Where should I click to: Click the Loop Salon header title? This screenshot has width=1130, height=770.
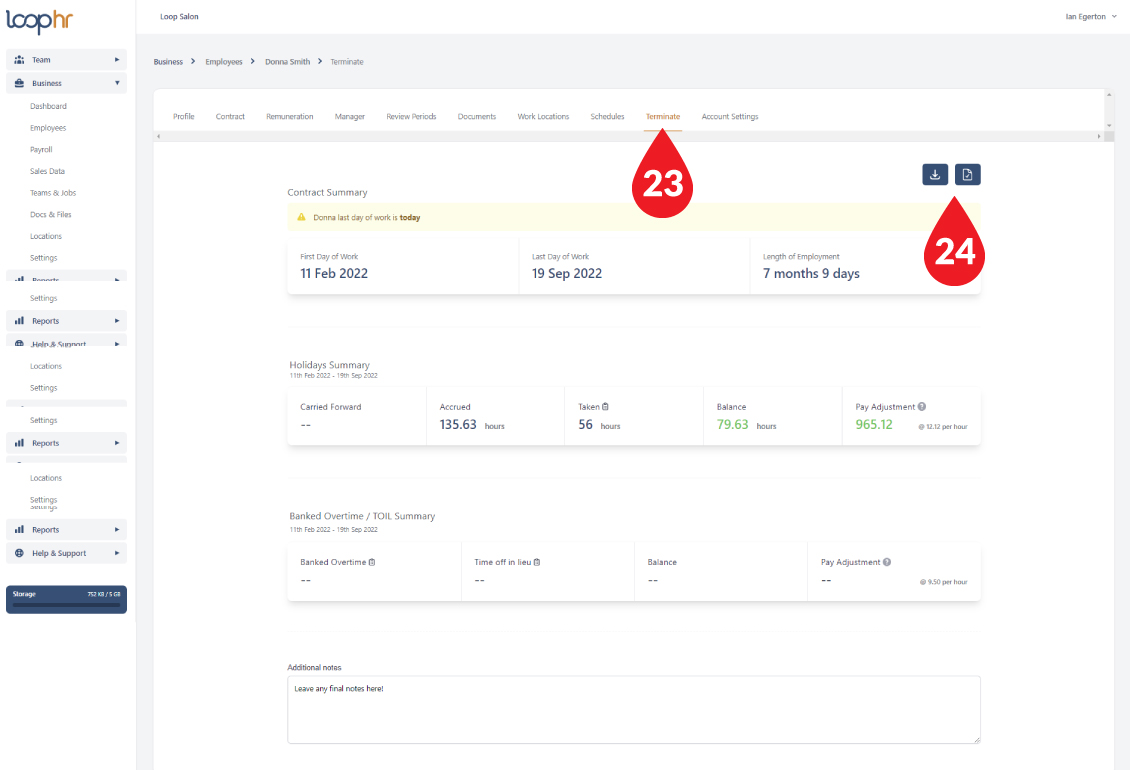pyautogui.click(x=179, y=17)
